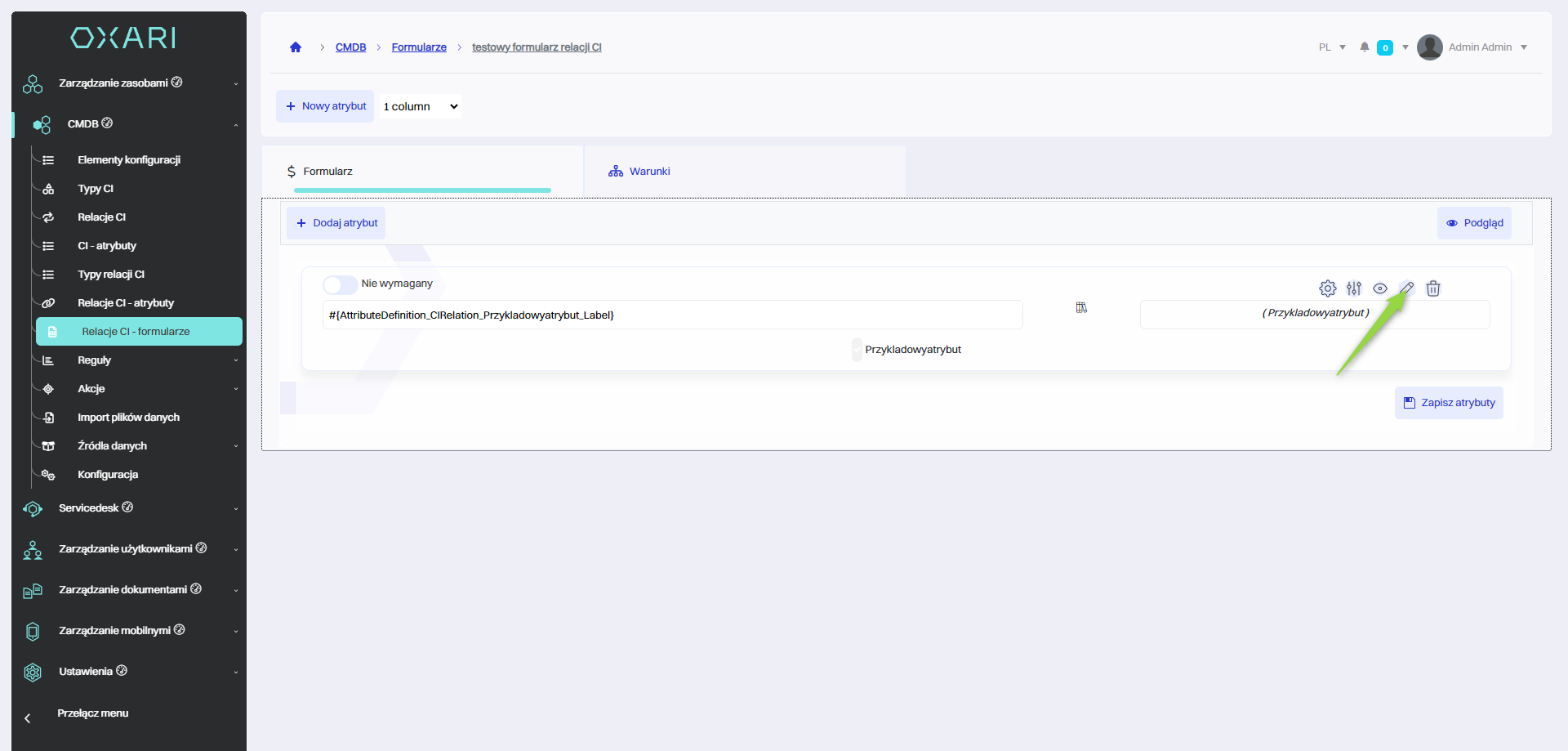Image resolution: width=1568 pixels, height=751 pixels.
Task: Click the attribute sliders adjustment icon
Action: (1354, 288)
